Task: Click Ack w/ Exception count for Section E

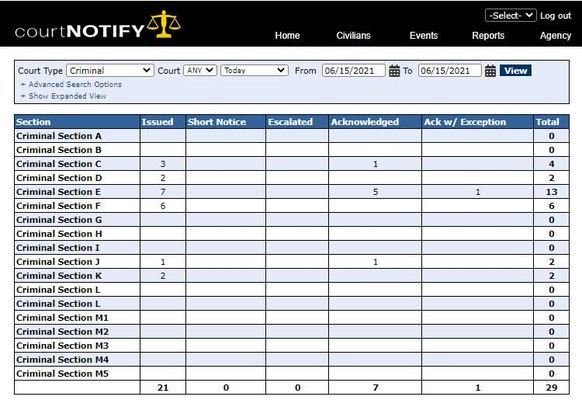Action: [x=478, y=192]
